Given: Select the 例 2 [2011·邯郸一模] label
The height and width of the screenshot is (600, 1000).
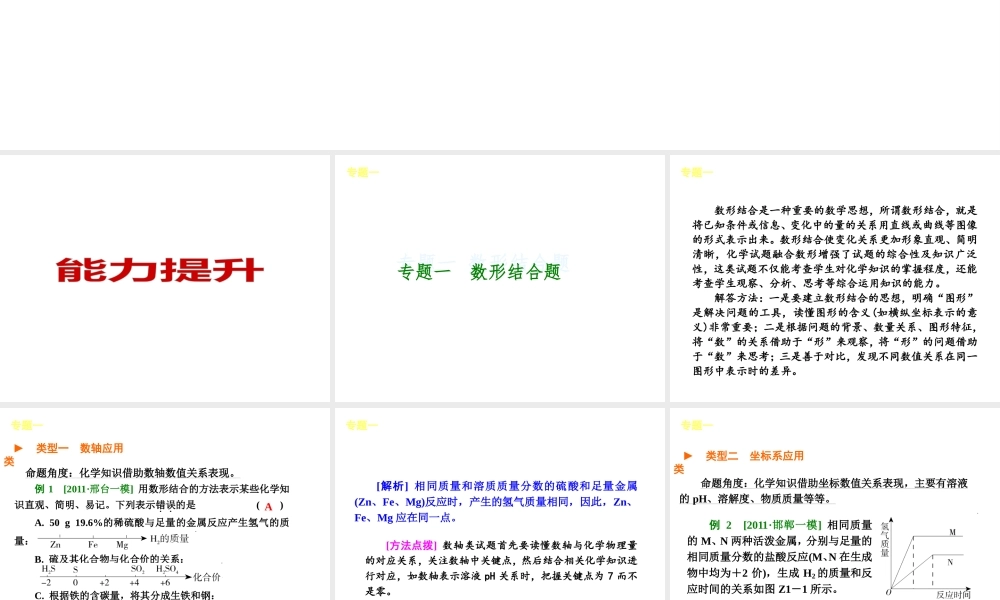Looking at the screenshot, I should tap(765, 525).
